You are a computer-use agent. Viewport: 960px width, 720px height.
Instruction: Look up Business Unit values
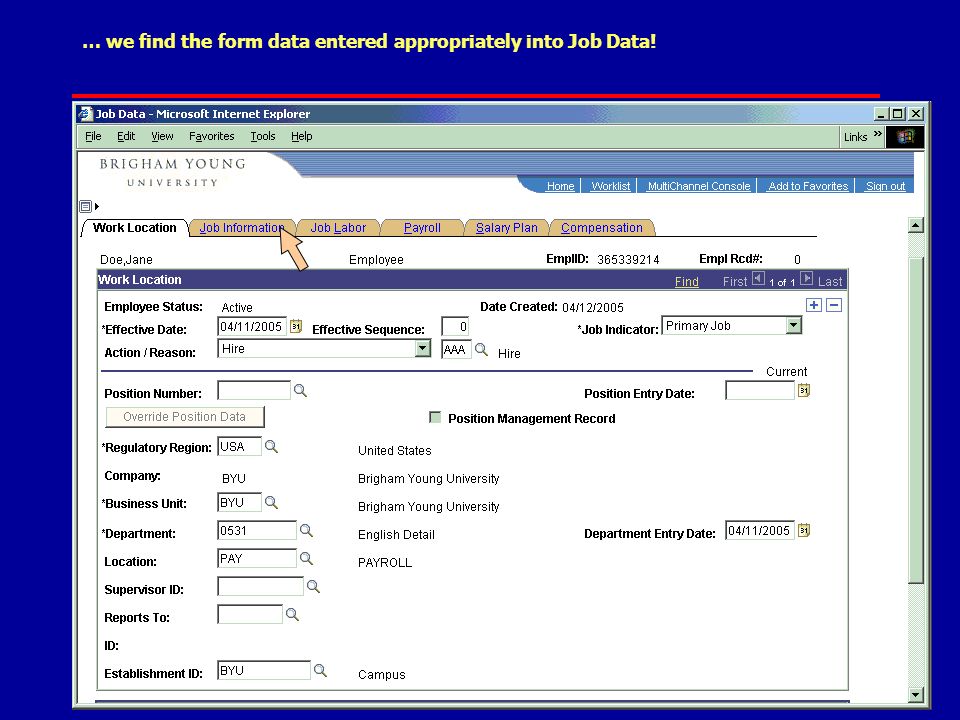[271, 503]
